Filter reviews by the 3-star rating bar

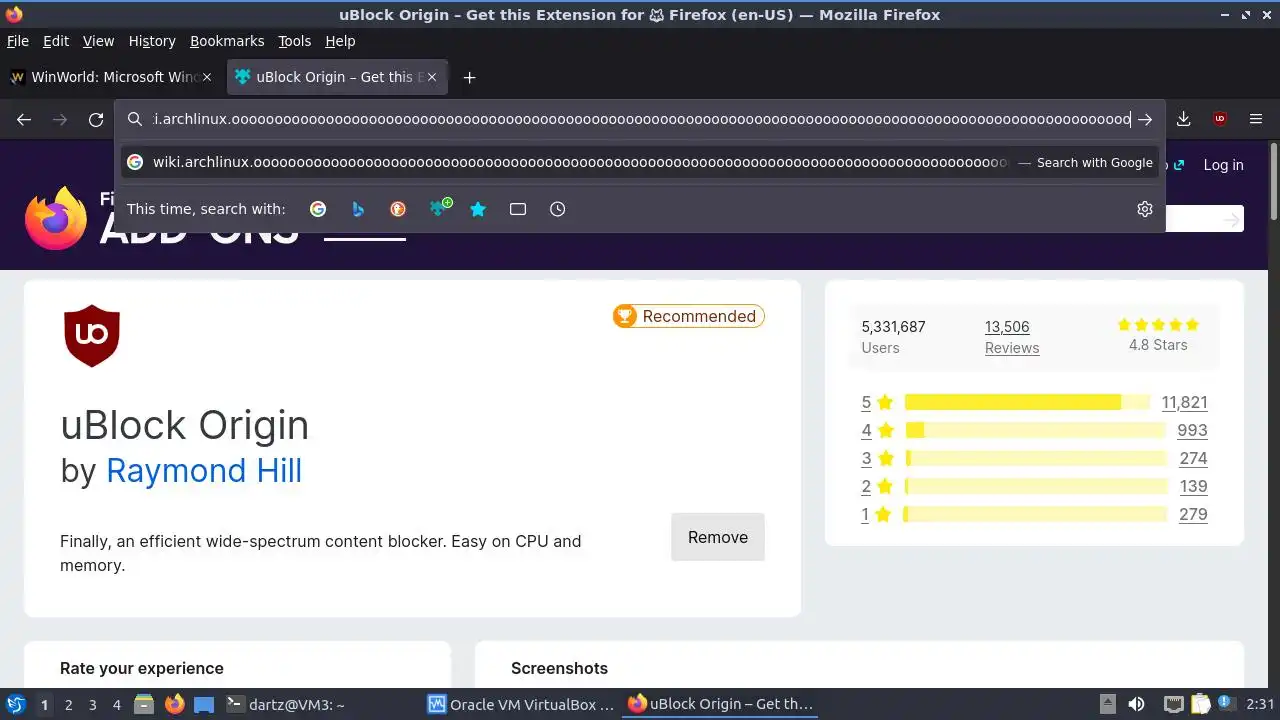tap(1034, 458)
